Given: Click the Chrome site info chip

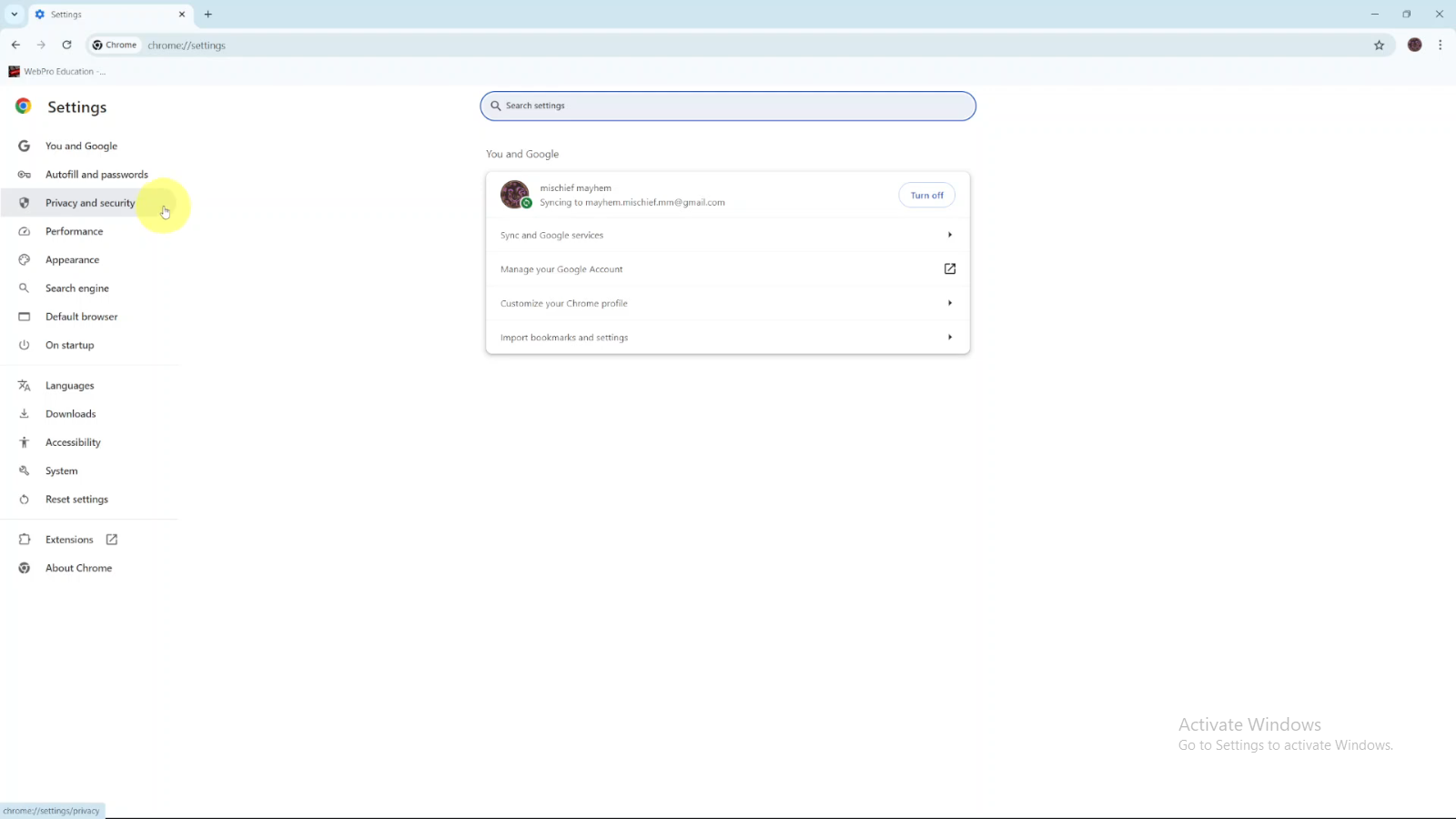Looking at the screenshot, I should [115, 45].
